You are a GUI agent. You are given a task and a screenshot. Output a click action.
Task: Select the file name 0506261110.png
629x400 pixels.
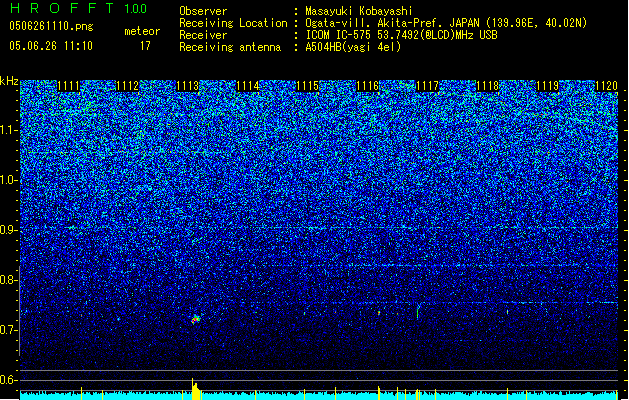click(x=51, y=26)
